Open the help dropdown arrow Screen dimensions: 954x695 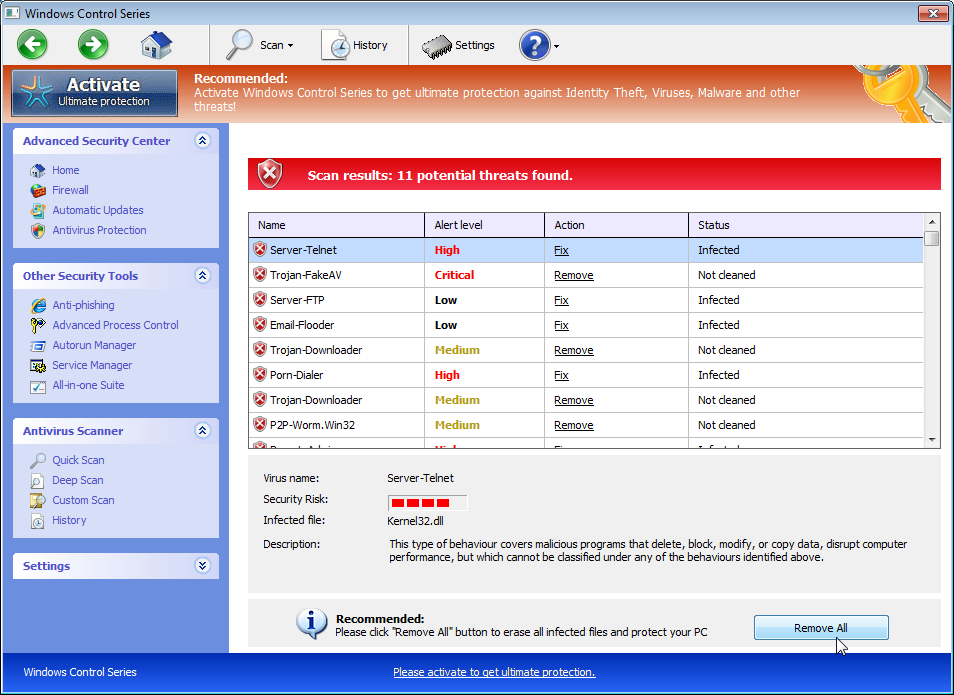point(556,46)
